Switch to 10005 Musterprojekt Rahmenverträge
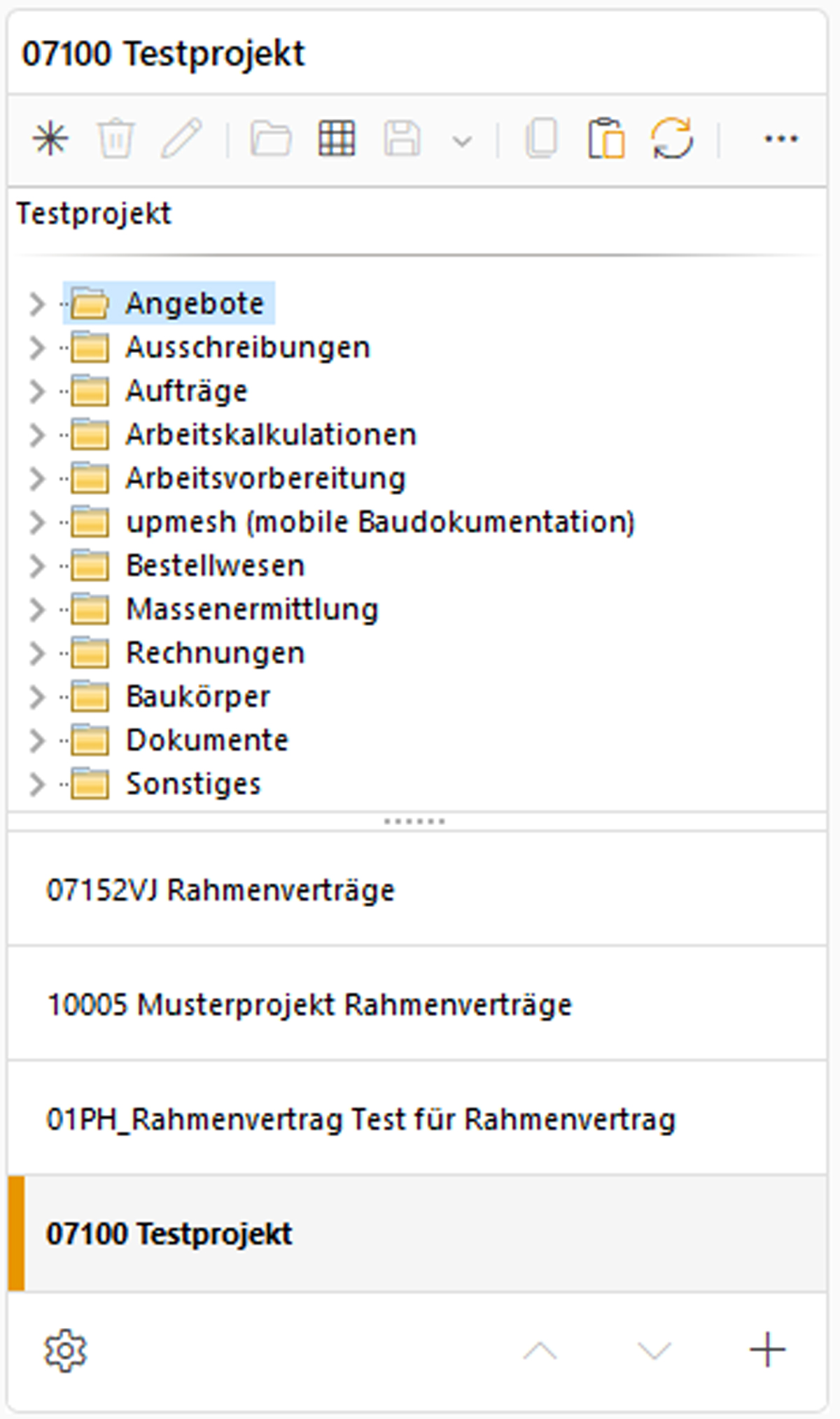Screen dimensions: 840x1419 click(x=309, y=1004)
